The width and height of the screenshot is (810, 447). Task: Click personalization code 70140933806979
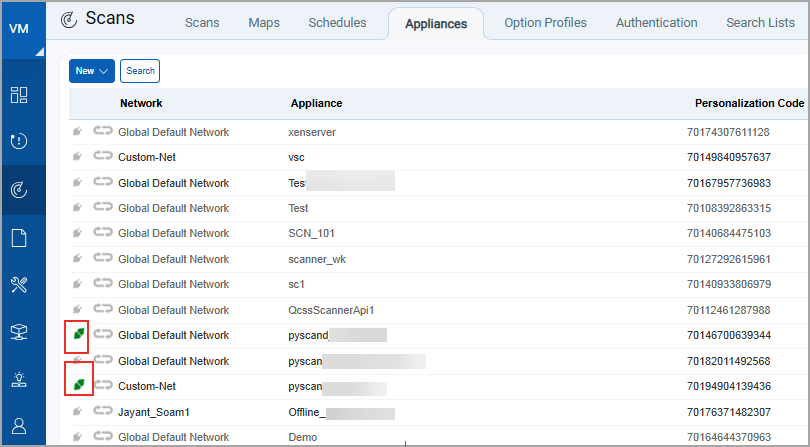coord(728,284)
